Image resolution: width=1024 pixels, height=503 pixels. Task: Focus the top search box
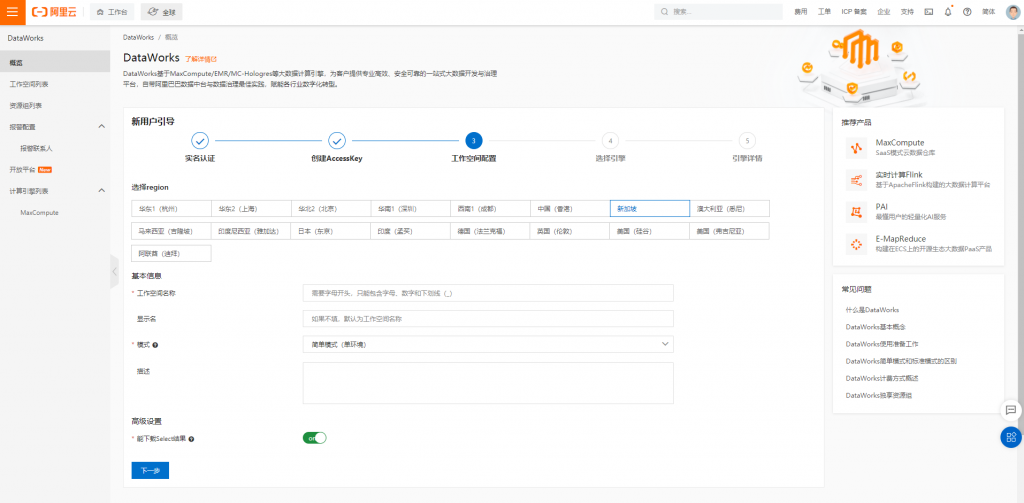coord(718,12)
